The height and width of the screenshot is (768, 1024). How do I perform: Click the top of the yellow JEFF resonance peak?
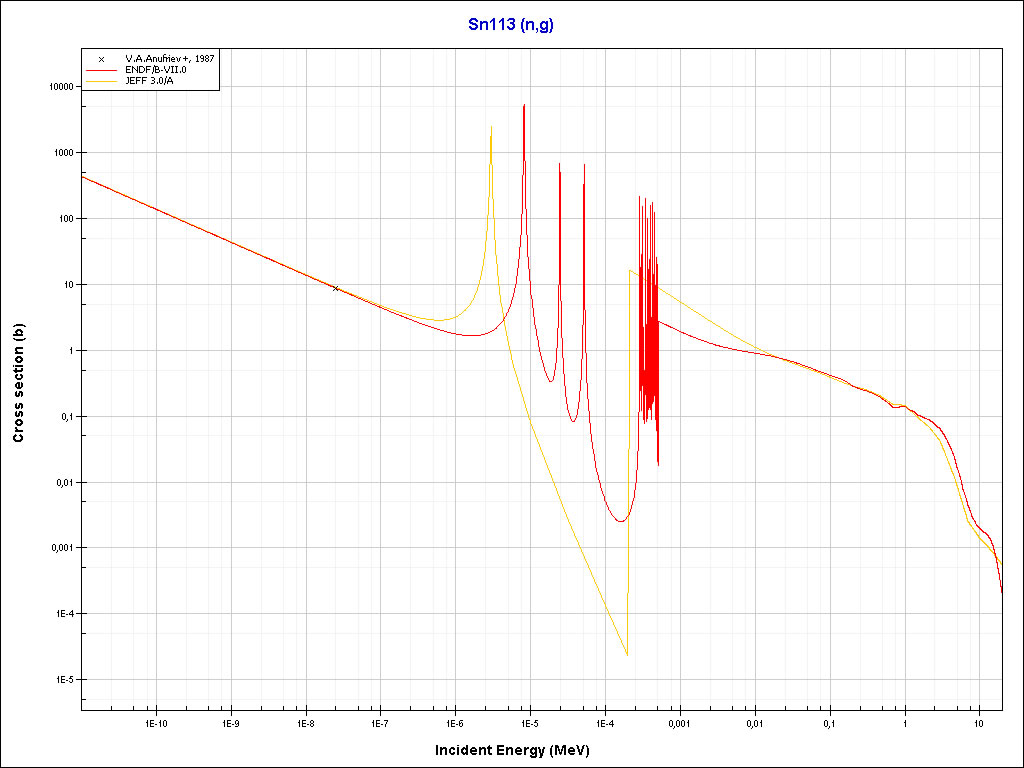(491, 127)
